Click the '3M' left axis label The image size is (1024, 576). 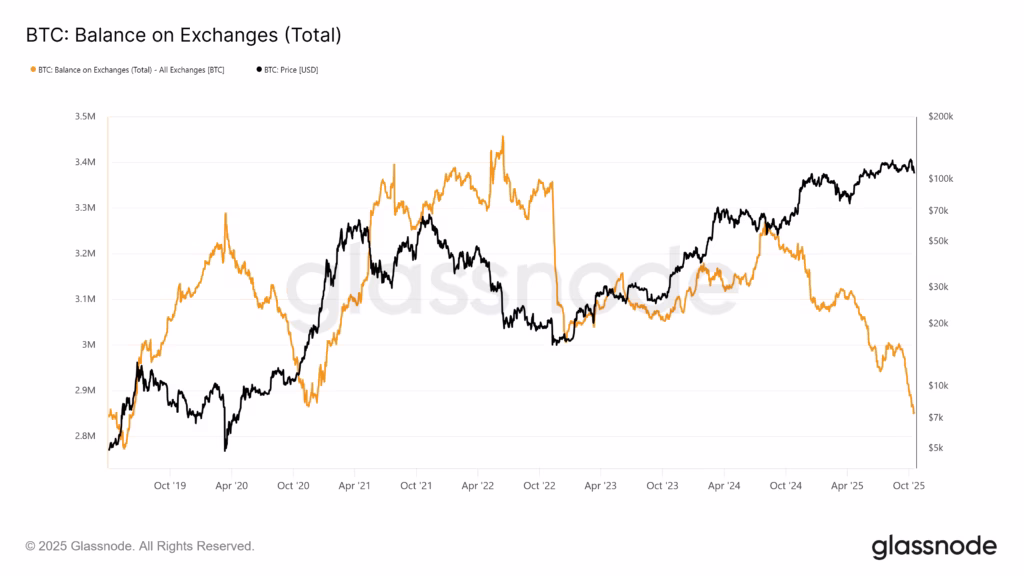point(90,345)
